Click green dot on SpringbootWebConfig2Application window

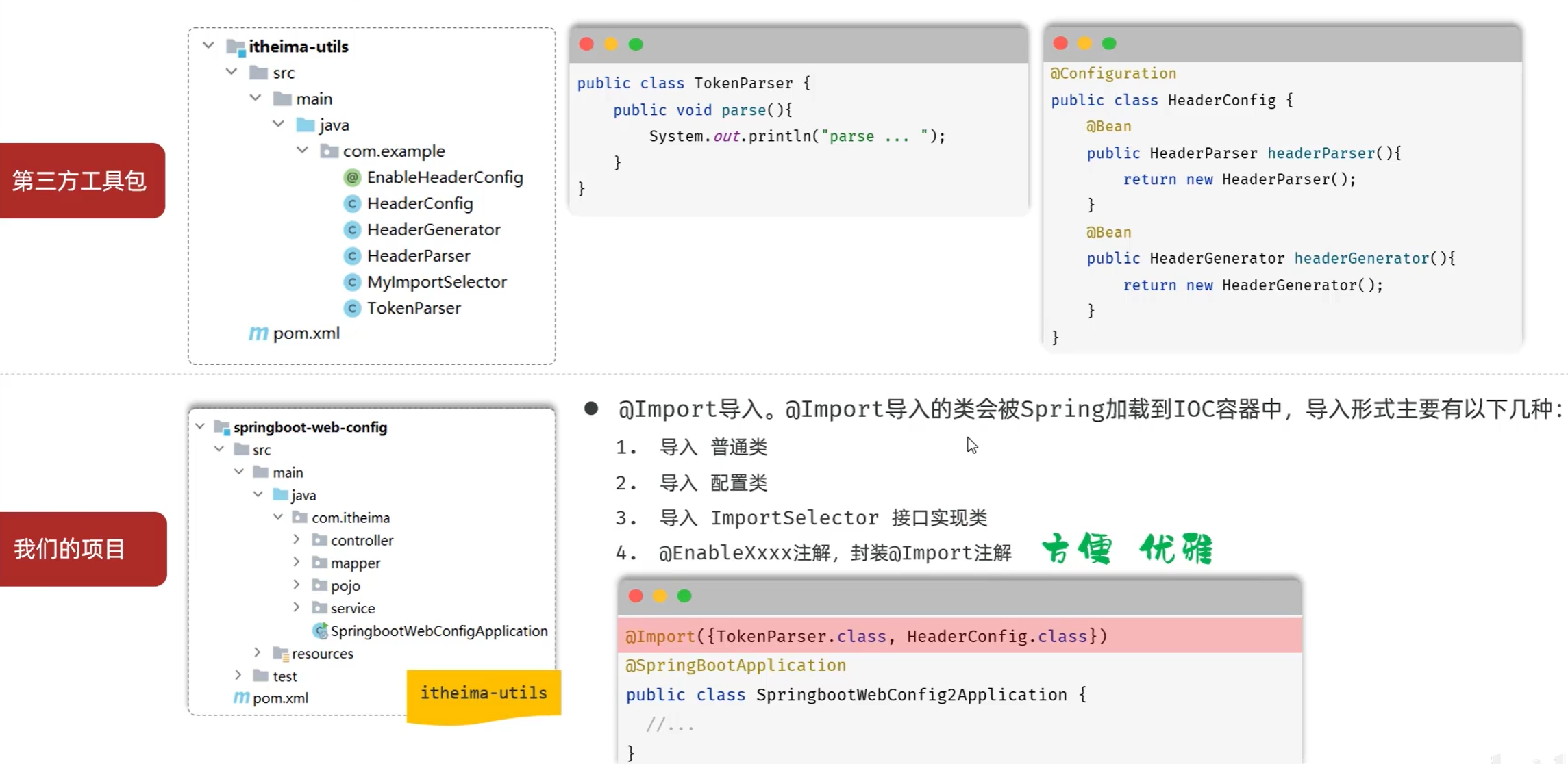pyautogui.click(x=684, y=596)
